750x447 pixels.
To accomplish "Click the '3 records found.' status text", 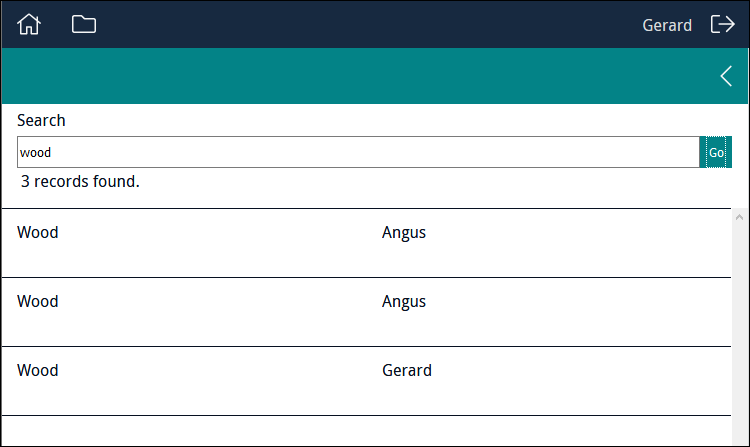I will click(80, 182).
